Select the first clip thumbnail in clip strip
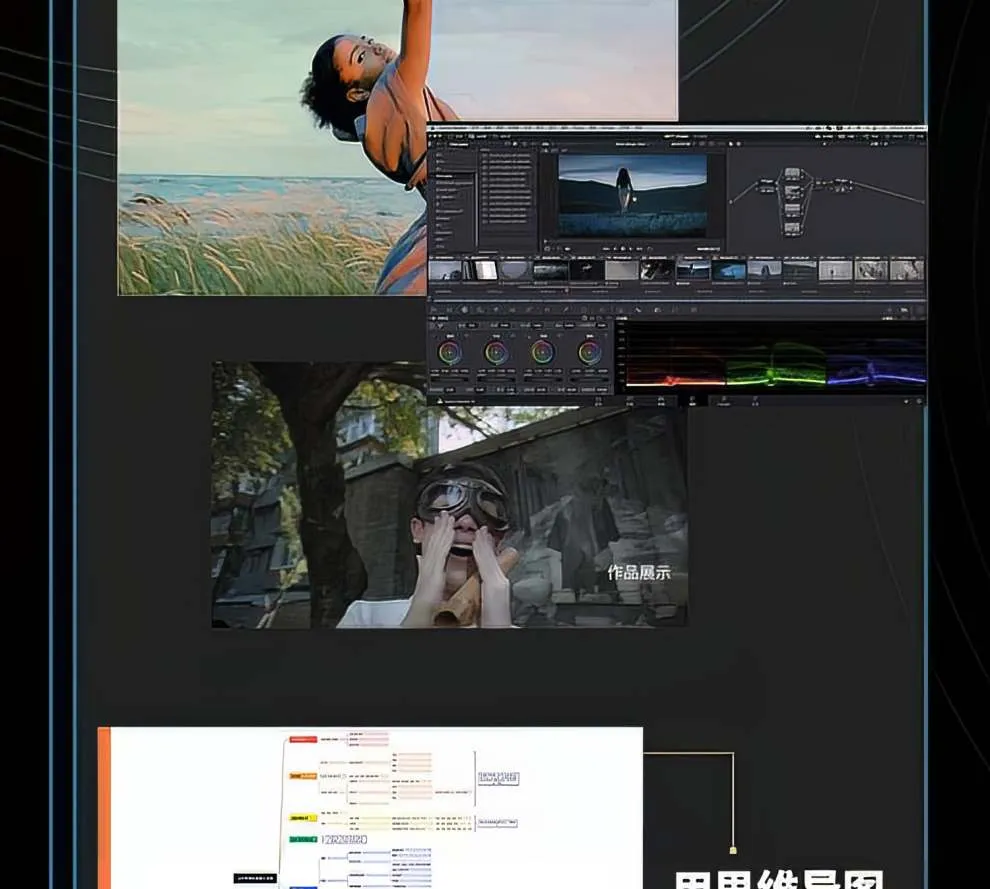 tap(445, 270)
